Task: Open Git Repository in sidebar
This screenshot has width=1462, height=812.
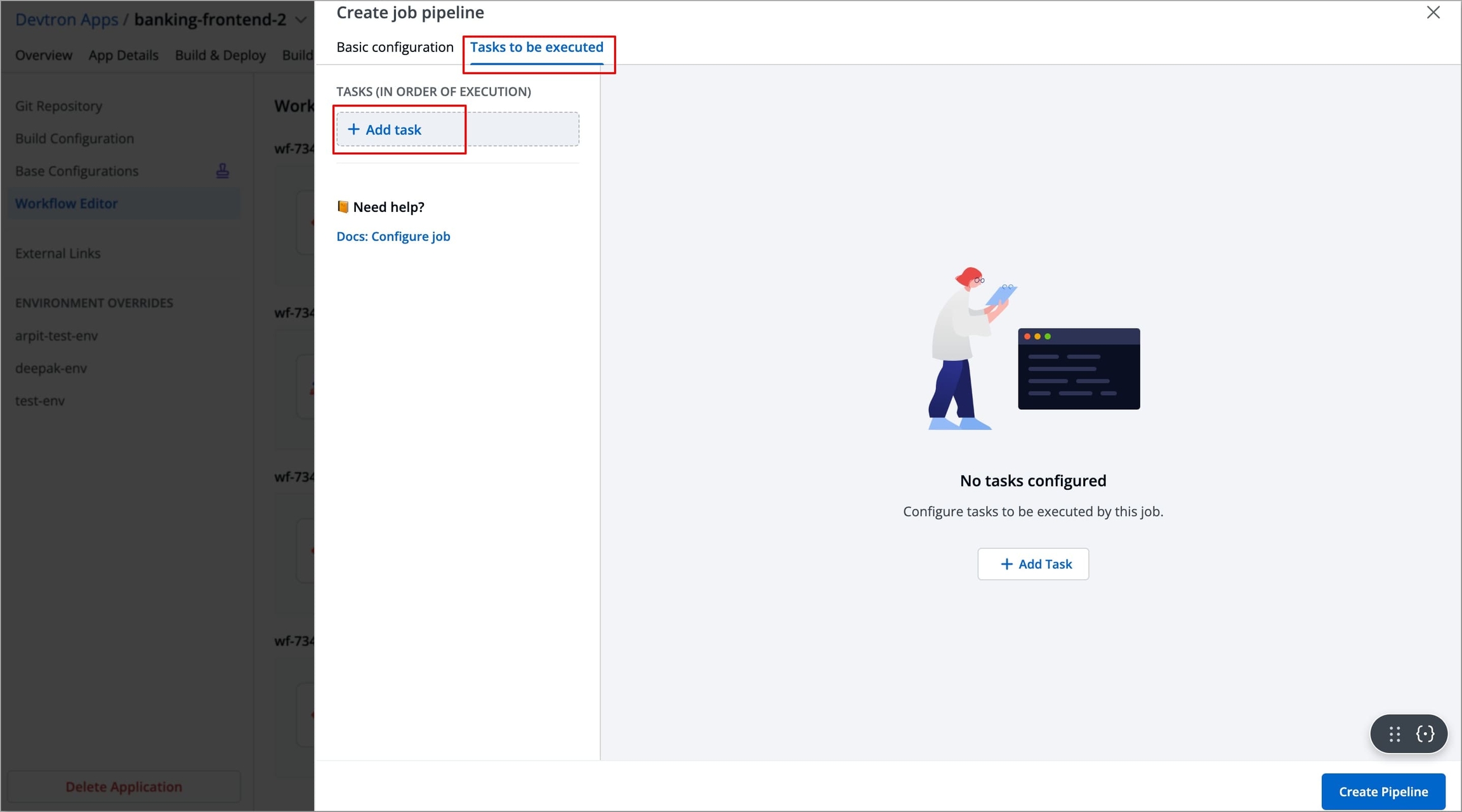Action: click(x=58, y=106)
